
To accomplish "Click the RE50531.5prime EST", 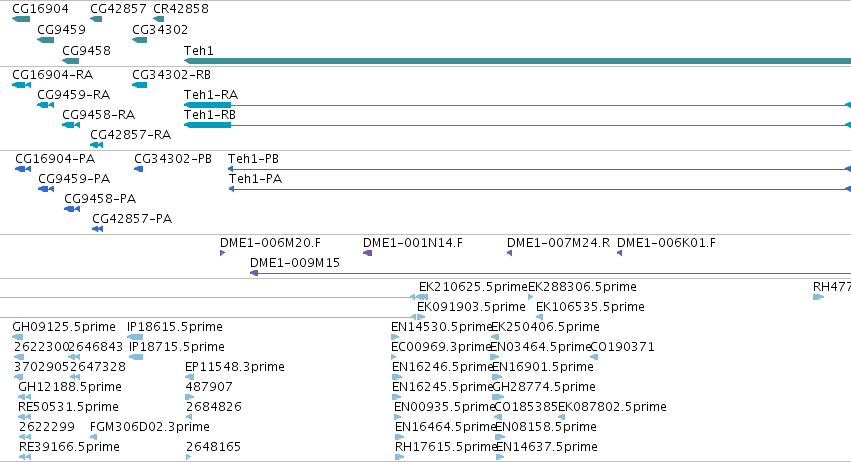I will (x=24, y=417).
